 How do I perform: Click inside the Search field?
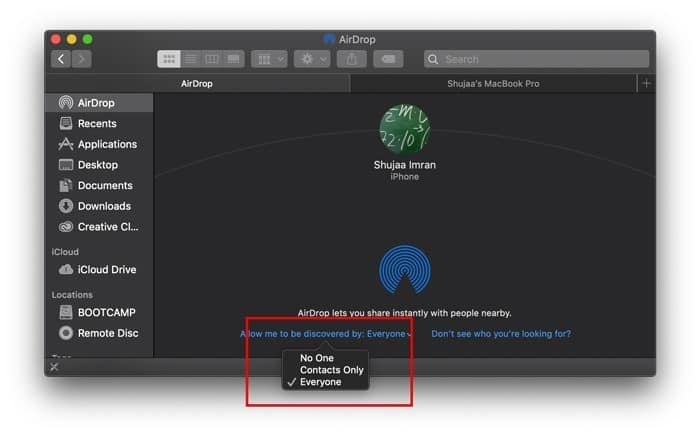(536, 59)
